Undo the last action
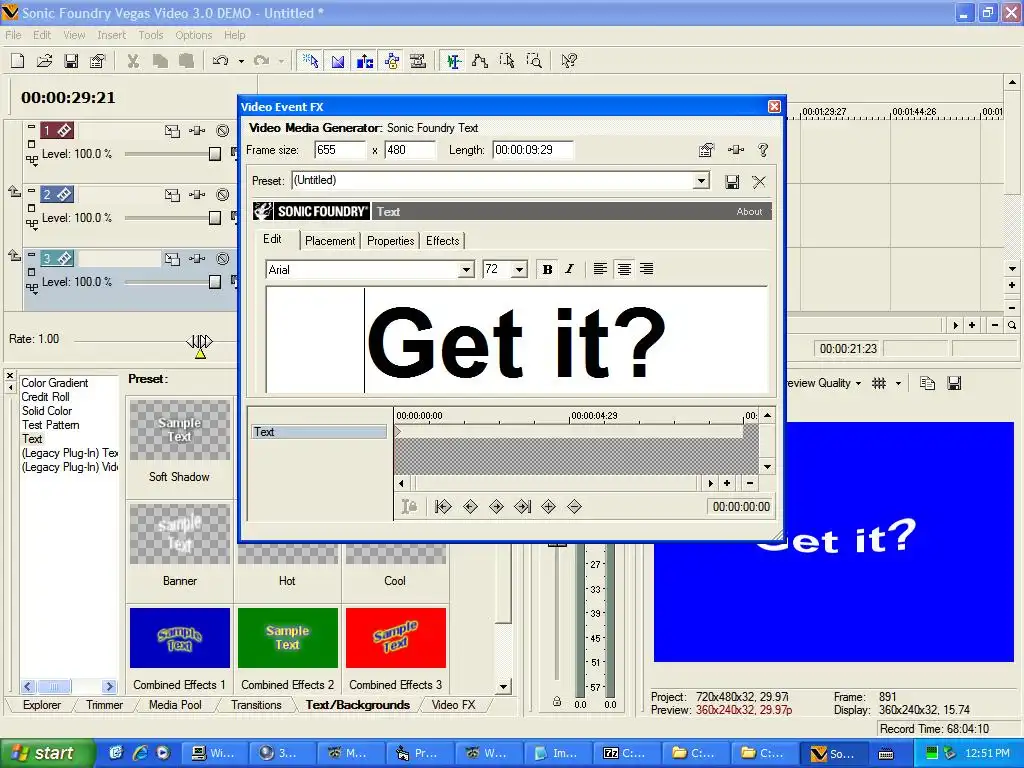The width and height of the screenshot is (1024, 768). coord(221,61)
